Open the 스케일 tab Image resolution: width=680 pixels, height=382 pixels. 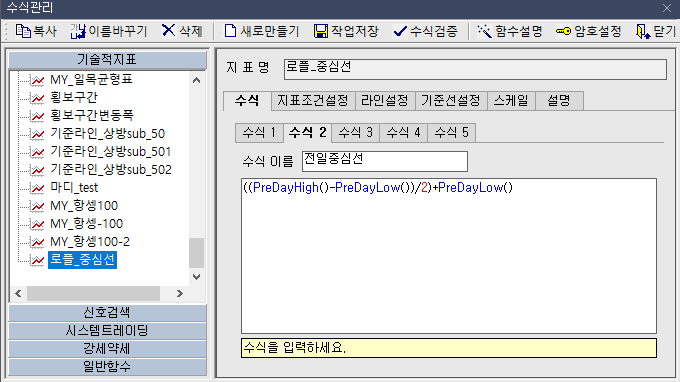[x=511, y=101]
